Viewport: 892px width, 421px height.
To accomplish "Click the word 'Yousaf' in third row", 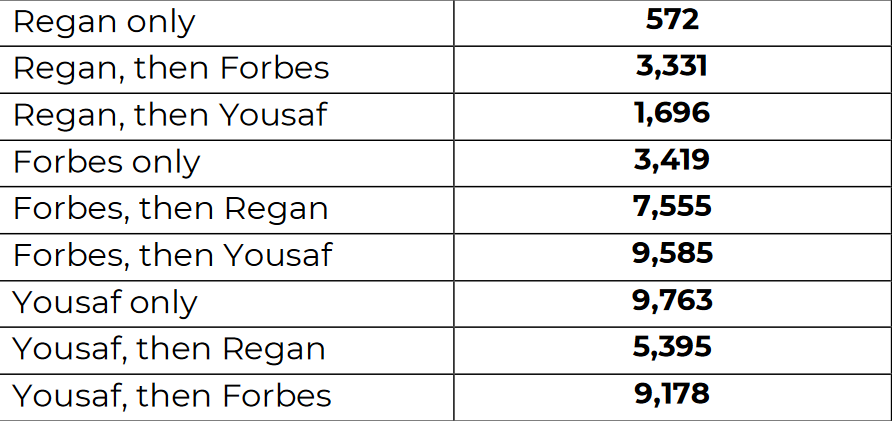I will (x=274, y=114).
